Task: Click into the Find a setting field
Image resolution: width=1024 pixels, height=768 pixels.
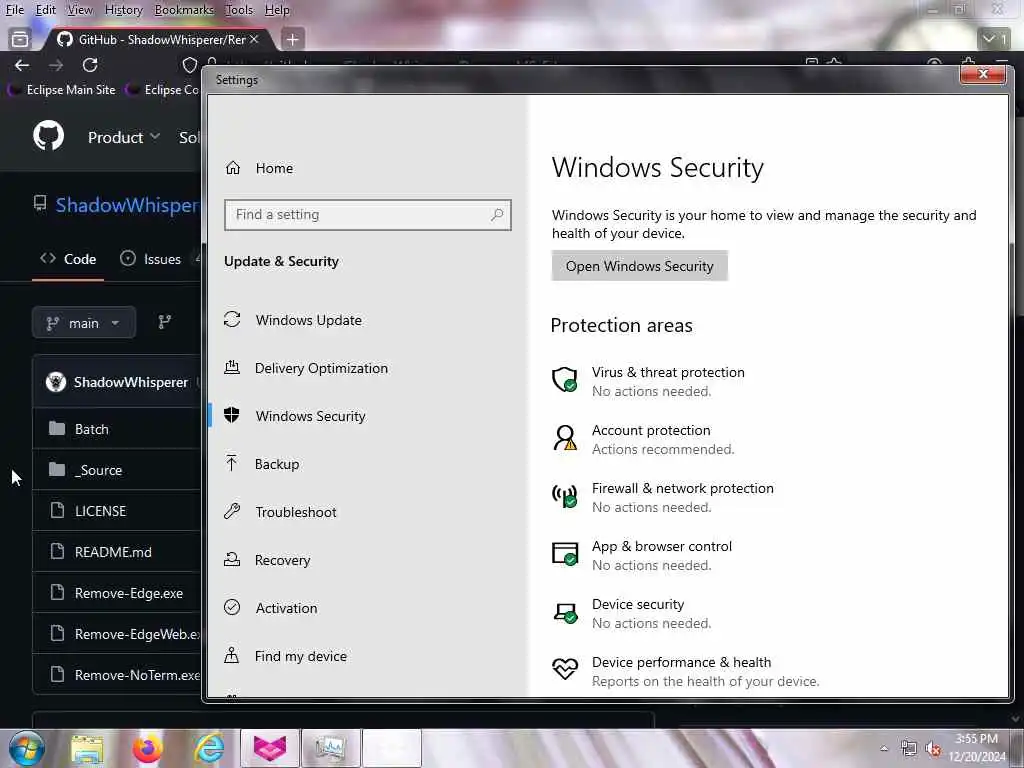Action: point(368,215)
